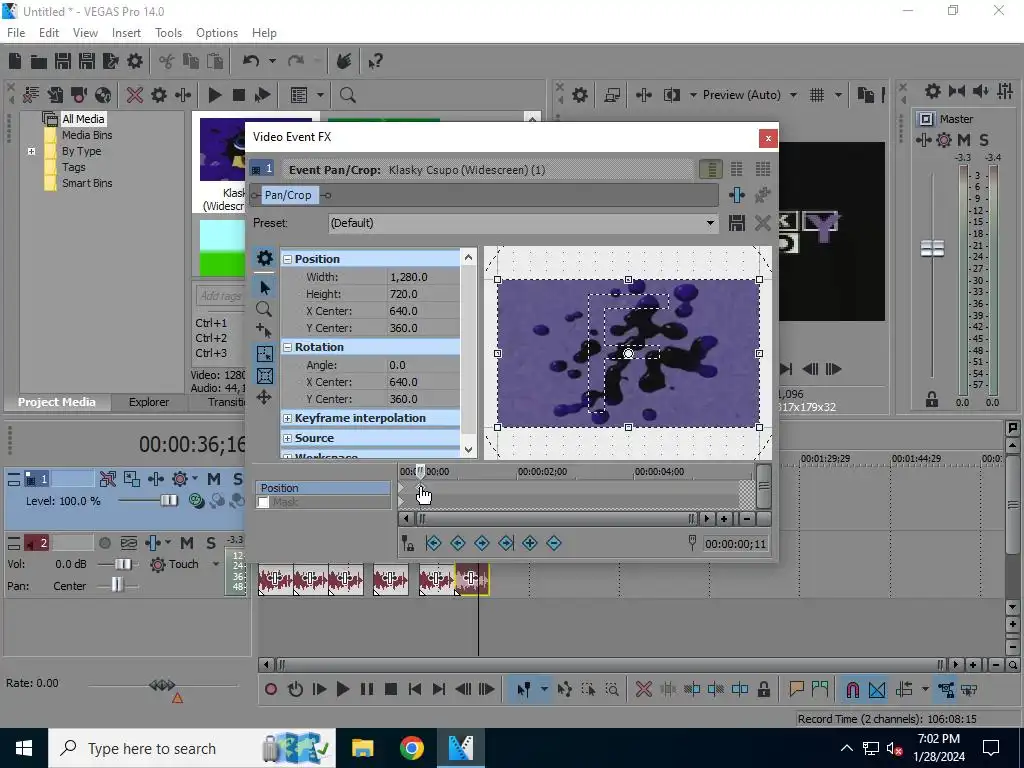This screenshot has width=1024, height=768.
Task: Click the New Project icon in main toolbar
Action: [15, 61]
